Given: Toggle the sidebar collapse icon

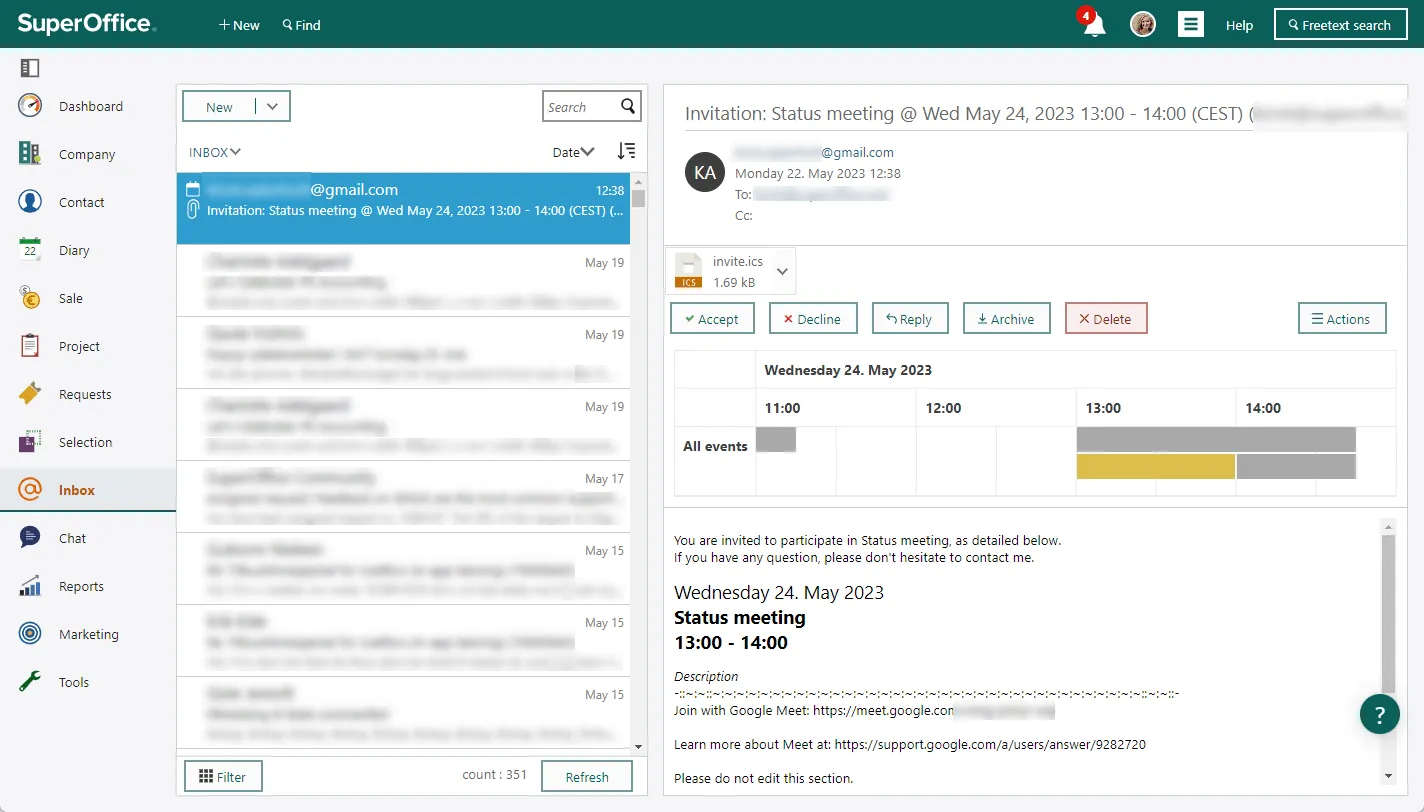Looking at the screenshot, I should (x=29, y=68).
